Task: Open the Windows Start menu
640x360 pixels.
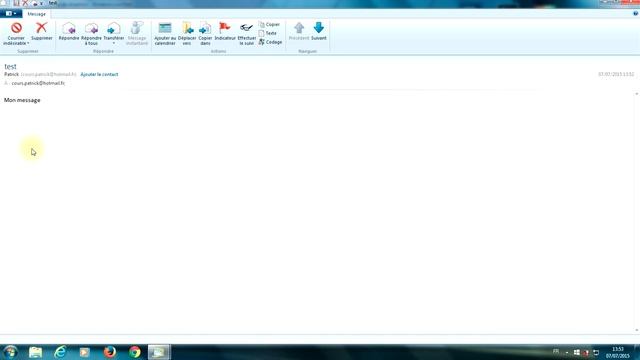Action: pos(10,352)
